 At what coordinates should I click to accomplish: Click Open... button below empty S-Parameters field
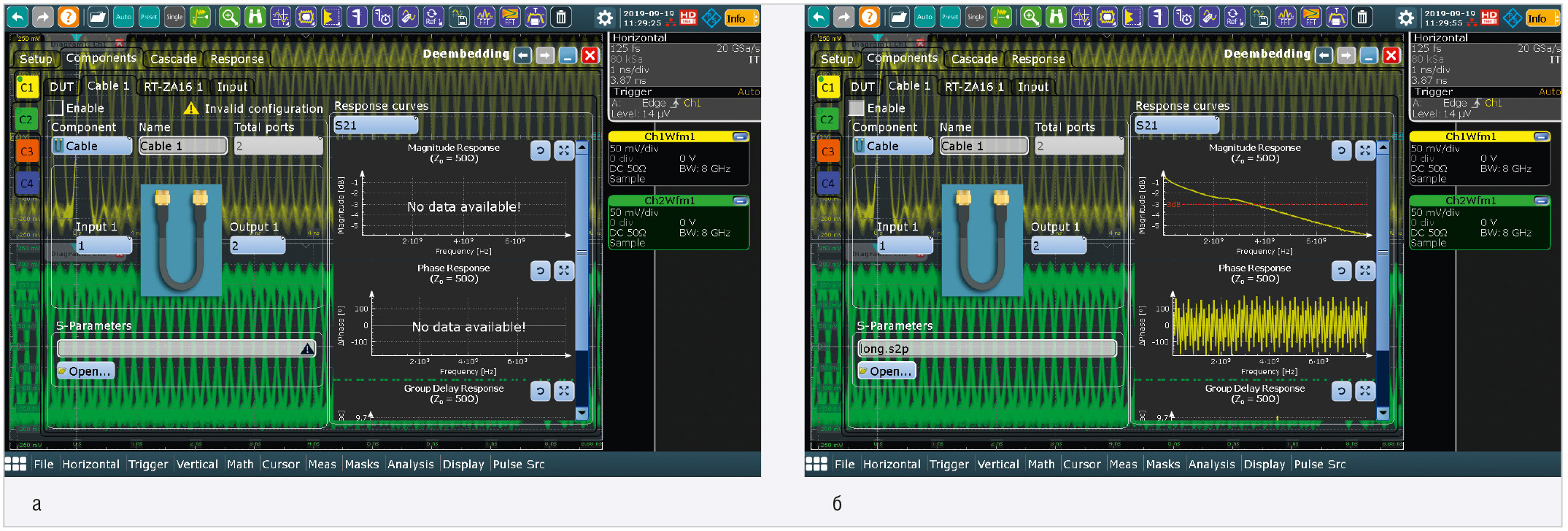pyautogui.click(x=85, y=371)
